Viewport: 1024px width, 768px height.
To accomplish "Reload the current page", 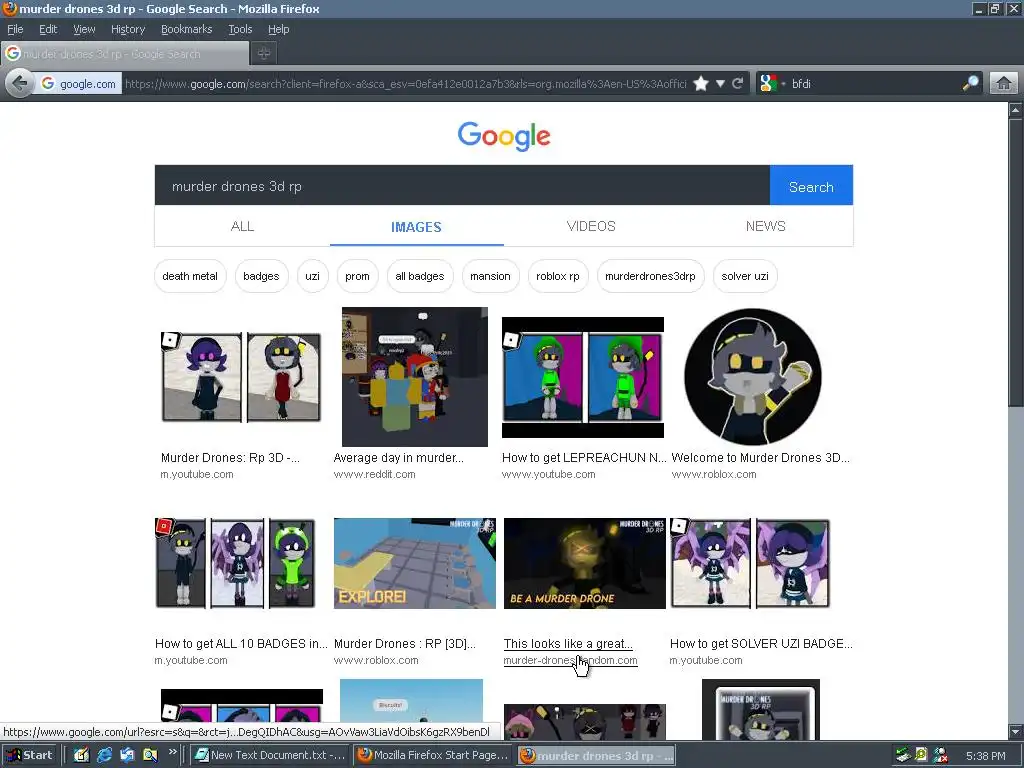I will click(x=738, y=84).
